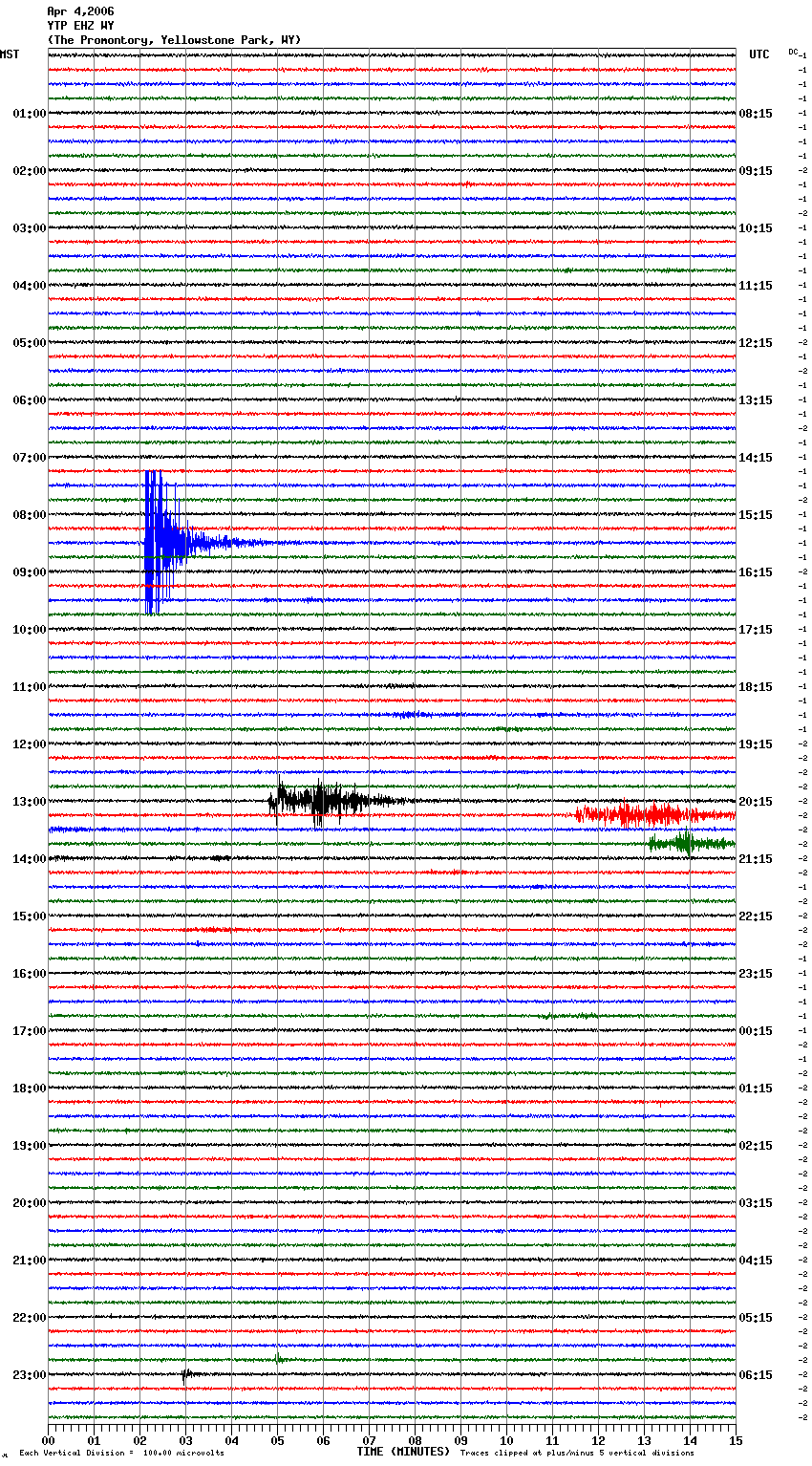Click 'Each Vertical Division = 100.00 microvolts' note

(x=122, y=1453)
